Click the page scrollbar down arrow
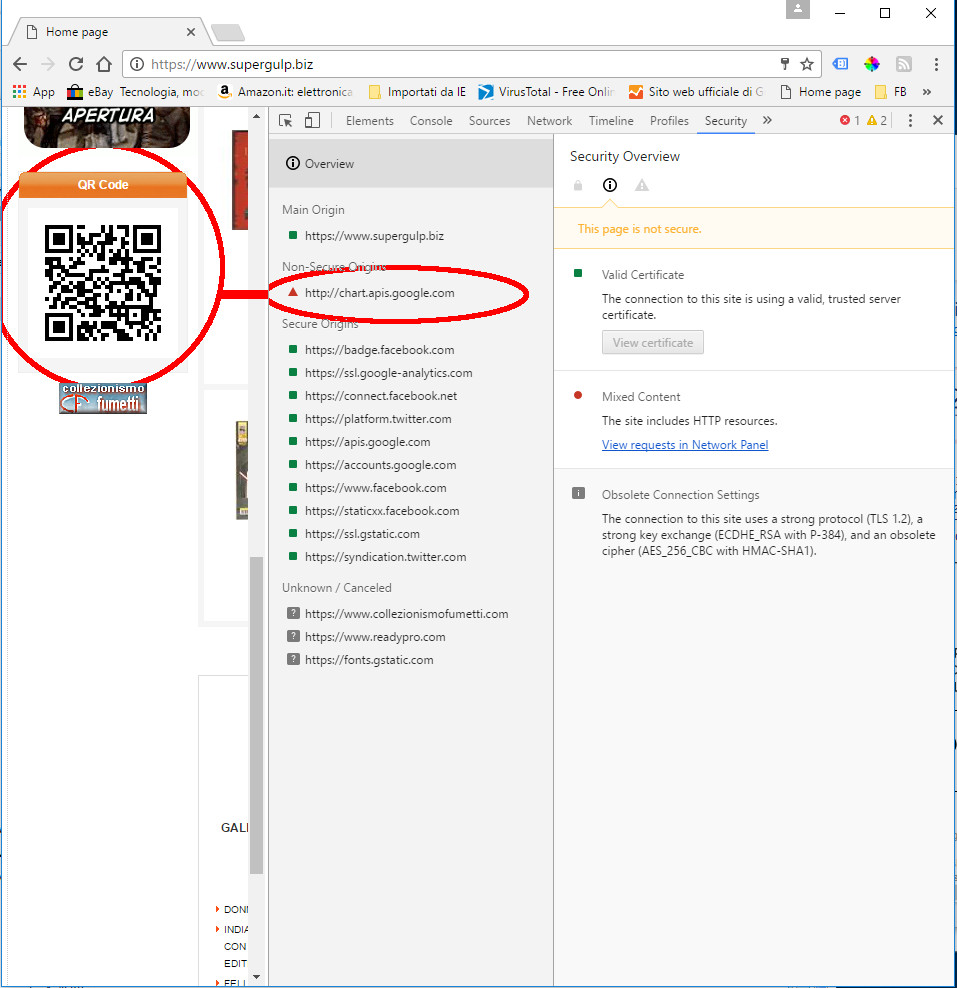The width and height of the screenshot is (957, 988). click(256, 977)
